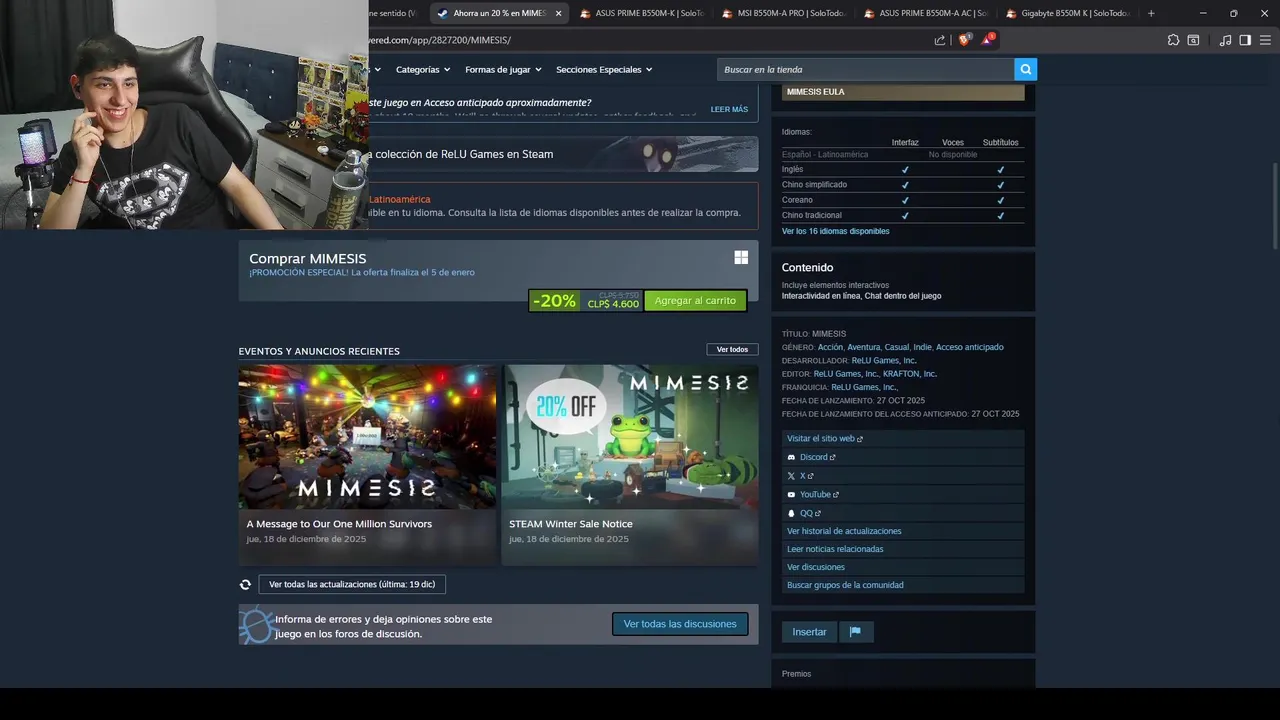The image size is (1280, 720).
Task: Click the Steam favicon on the MIMESIS tab
Action: (443, 13)
